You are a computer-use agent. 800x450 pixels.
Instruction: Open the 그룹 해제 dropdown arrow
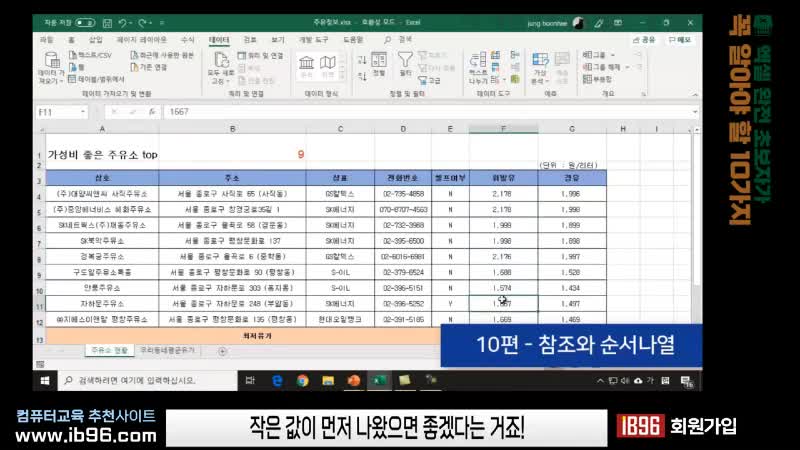[x=627, y=67]
